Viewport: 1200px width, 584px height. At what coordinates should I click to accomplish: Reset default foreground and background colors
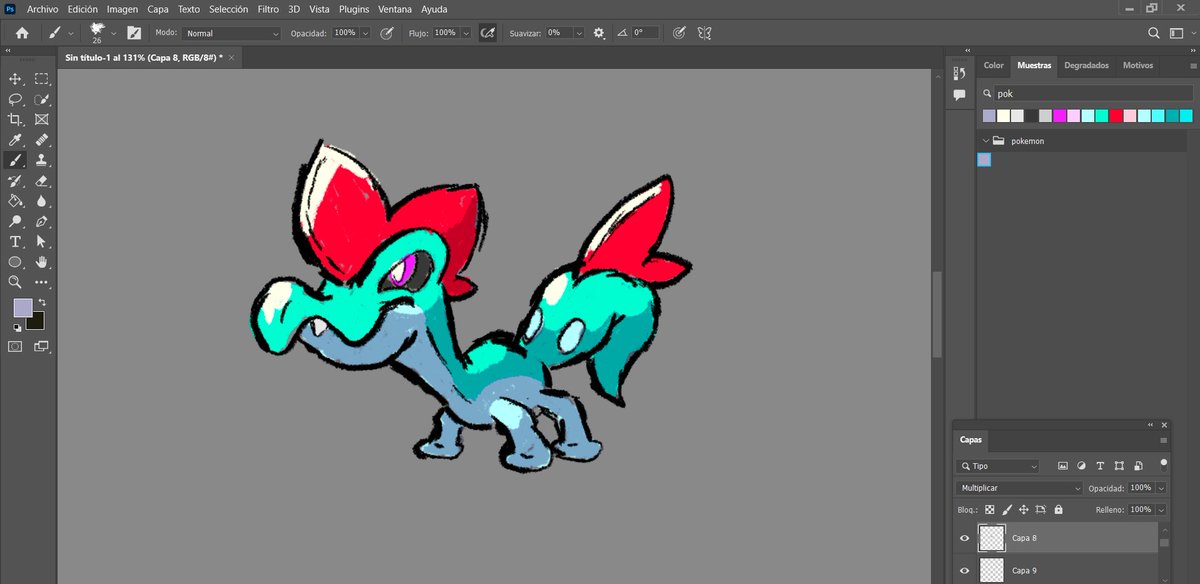[x=17, y=327]
